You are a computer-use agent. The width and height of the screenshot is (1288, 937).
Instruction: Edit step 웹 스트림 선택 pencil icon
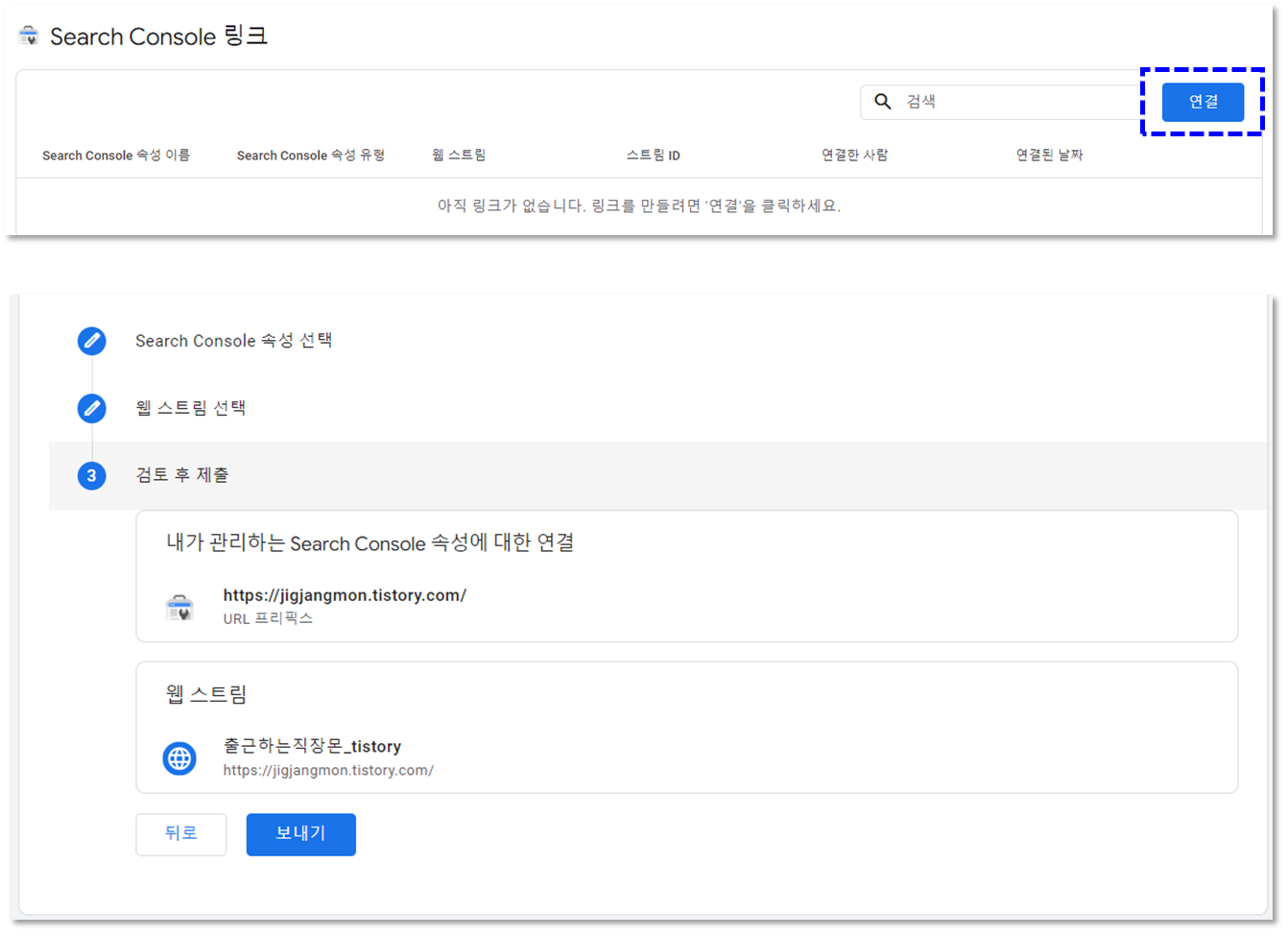pos(92,408)
